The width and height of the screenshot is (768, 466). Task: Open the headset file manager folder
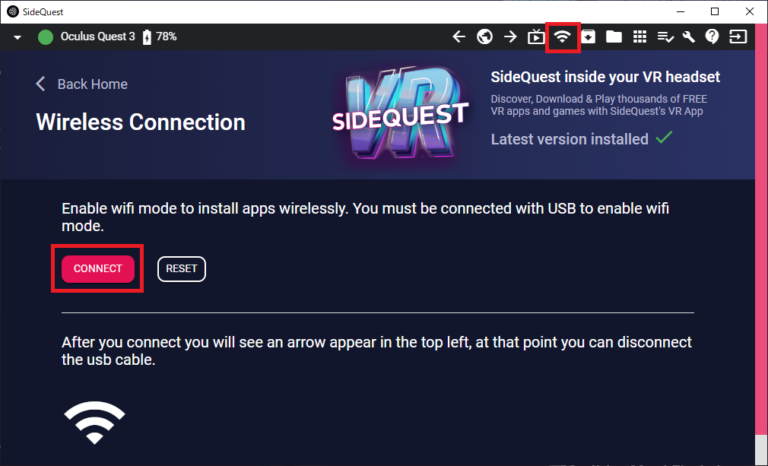[x=614, y=37]
